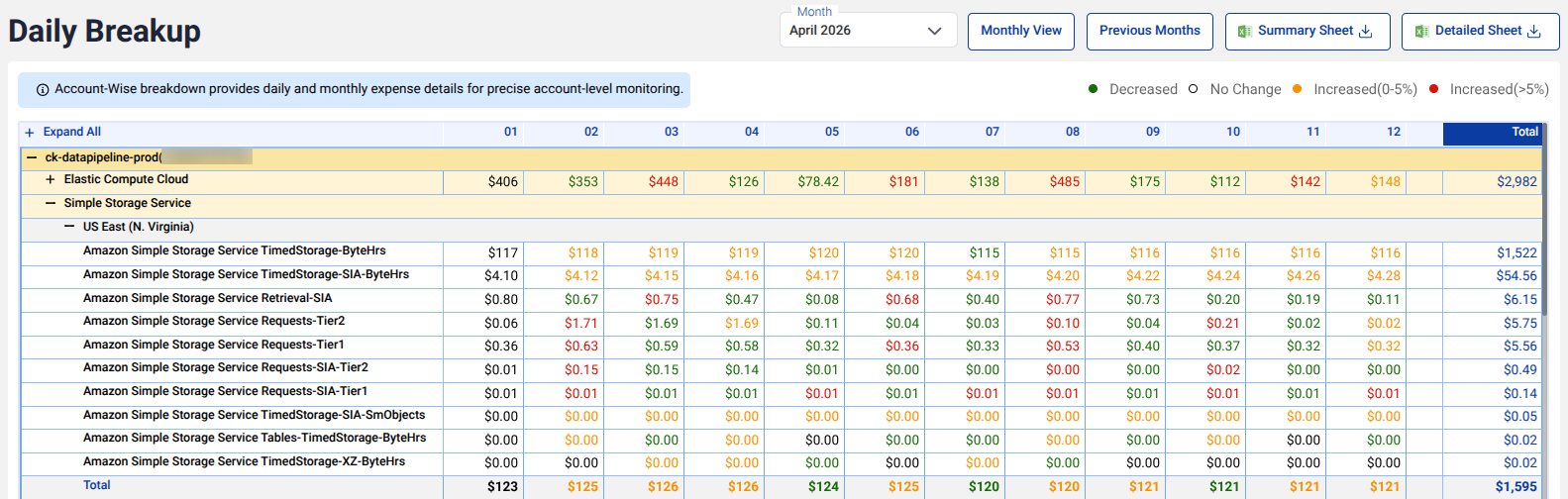The height and width of the screenshot is (499, 1568).
Task: Switch to Monthly View
Action: [1021, 31]
